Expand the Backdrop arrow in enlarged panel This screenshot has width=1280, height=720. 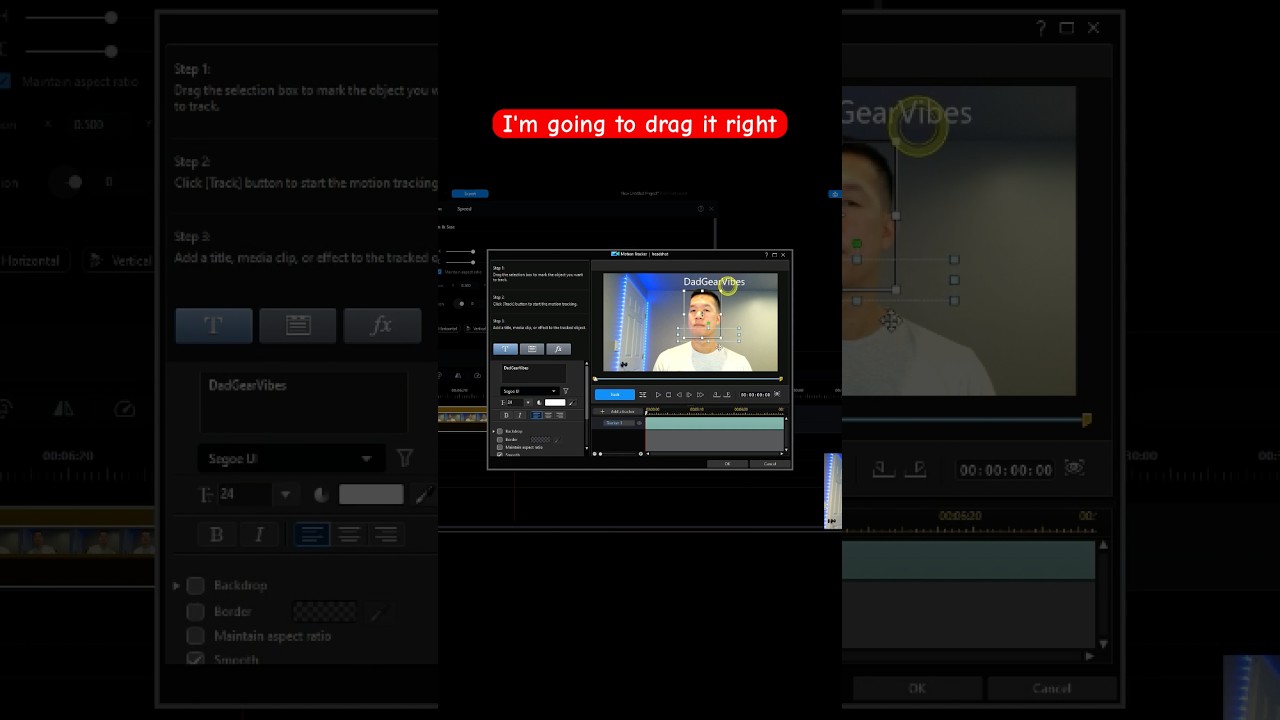pos(177,585)
